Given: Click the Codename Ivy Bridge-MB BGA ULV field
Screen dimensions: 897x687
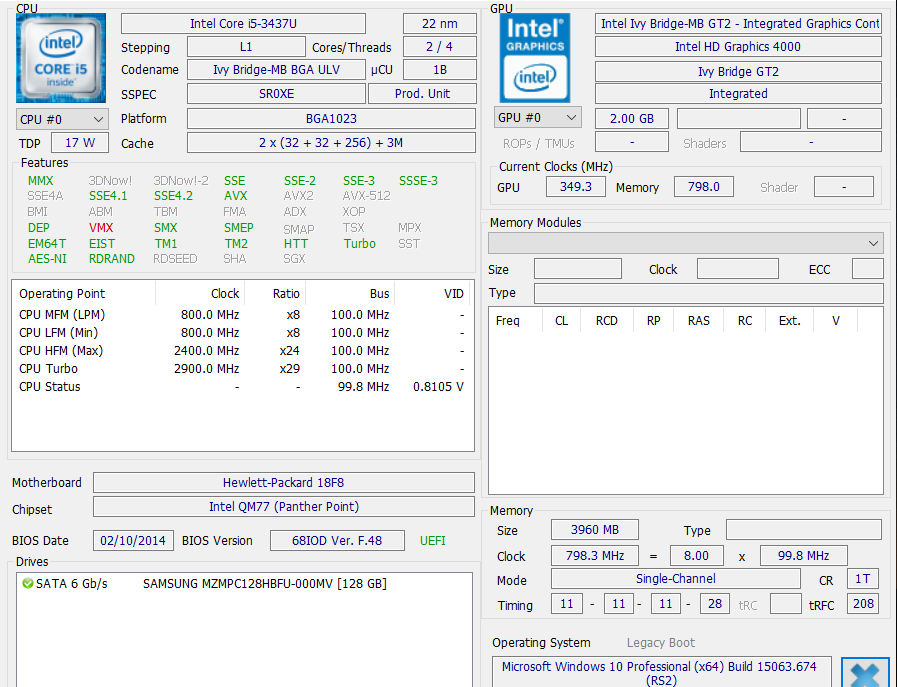Looking at the screenshot, I should coord(276,70).
